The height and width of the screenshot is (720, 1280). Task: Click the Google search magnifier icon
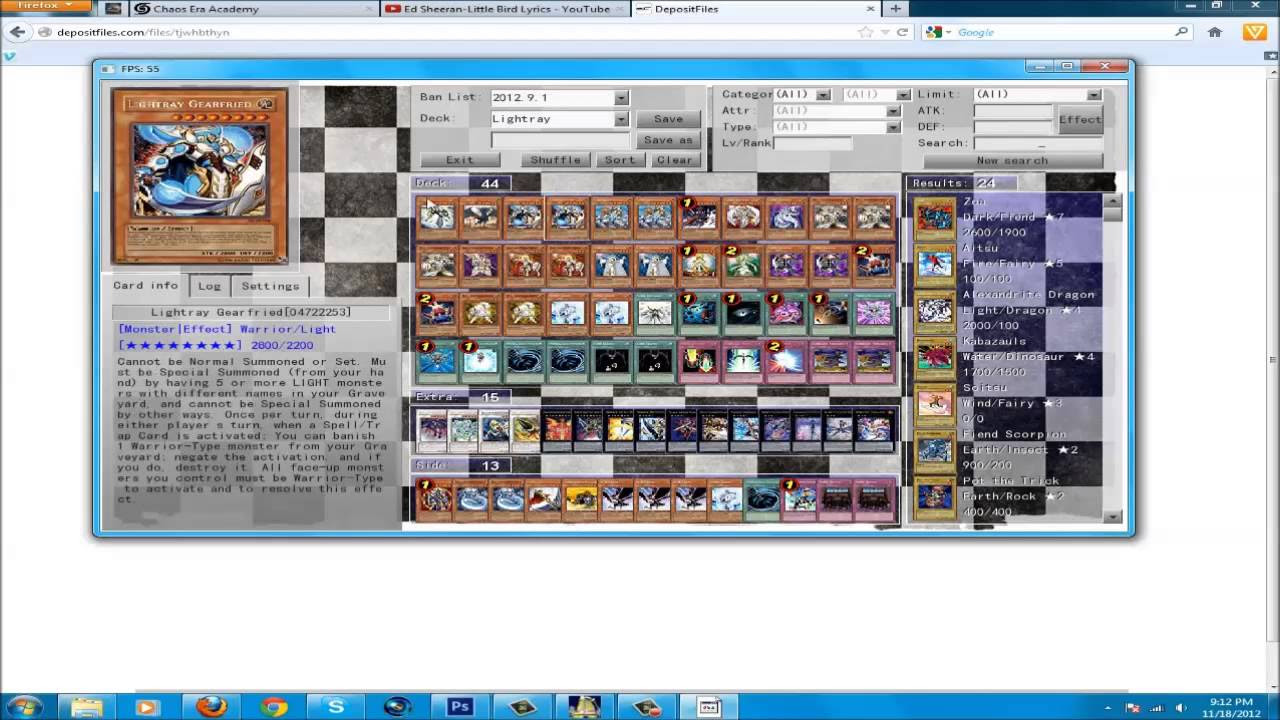pyautogui.click(x=1181, y=32)
